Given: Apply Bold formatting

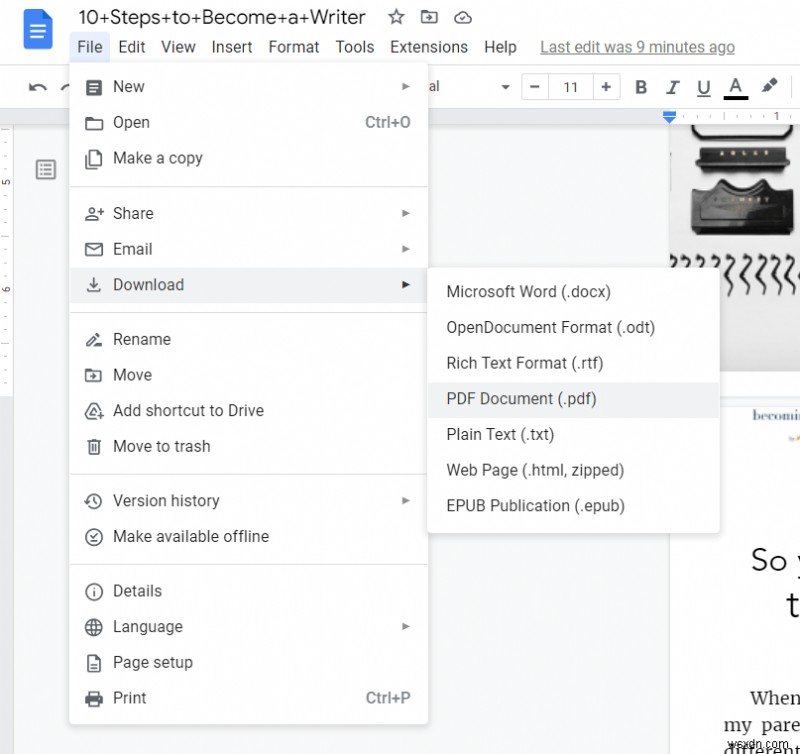Looking at the screenshot, I should (x=640, y=87).
